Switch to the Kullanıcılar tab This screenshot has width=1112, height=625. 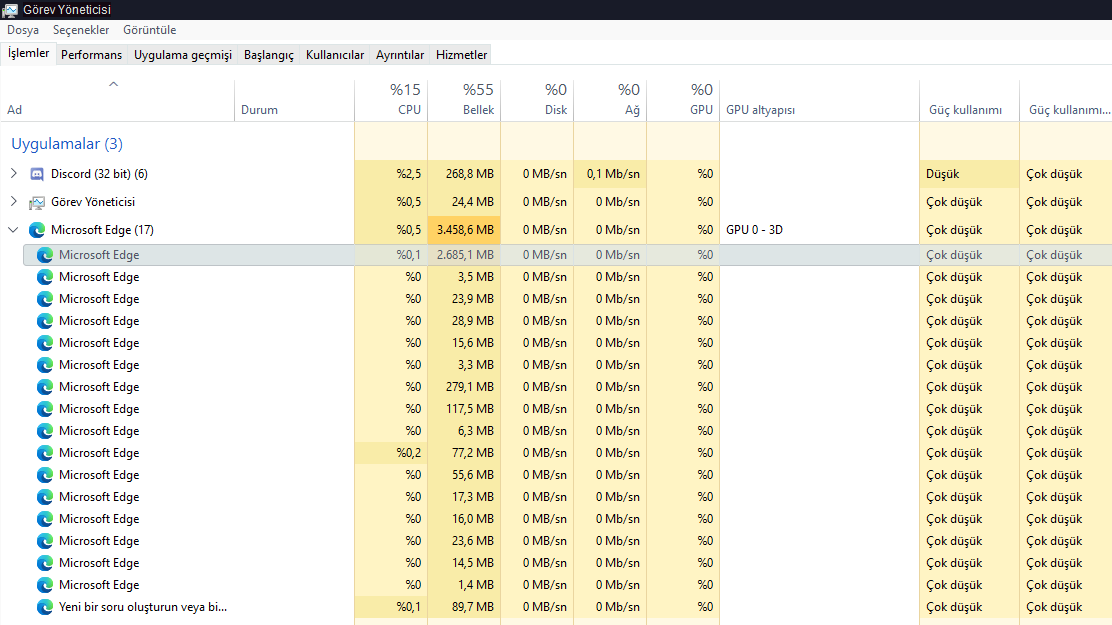tap(335, 55)
